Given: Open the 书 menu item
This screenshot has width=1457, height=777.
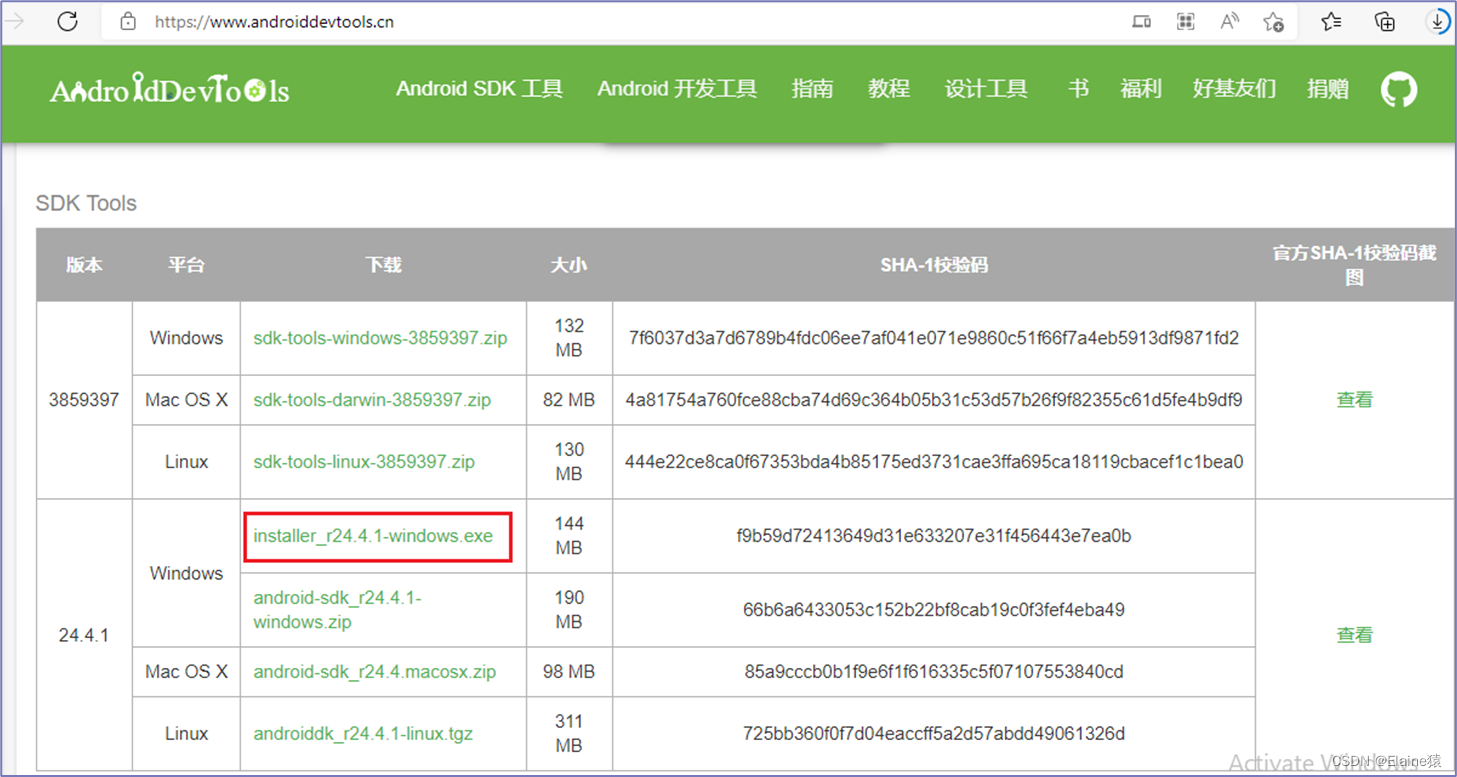Looking at the screenshot, I should 1078,89.
